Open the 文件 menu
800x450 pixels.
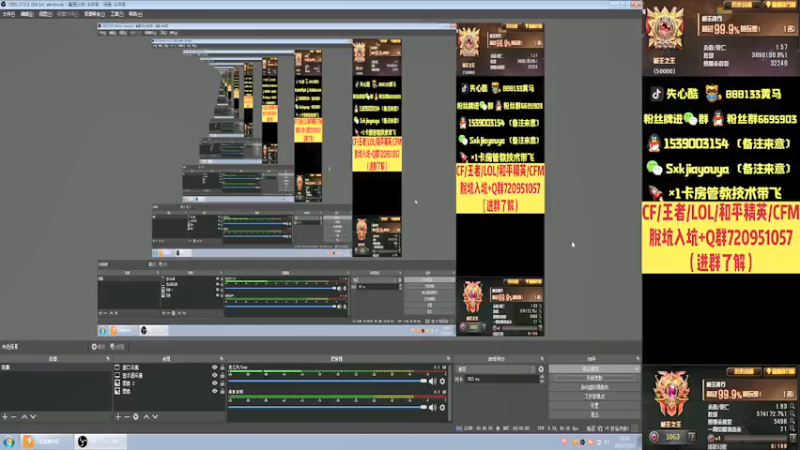(9, 14)
